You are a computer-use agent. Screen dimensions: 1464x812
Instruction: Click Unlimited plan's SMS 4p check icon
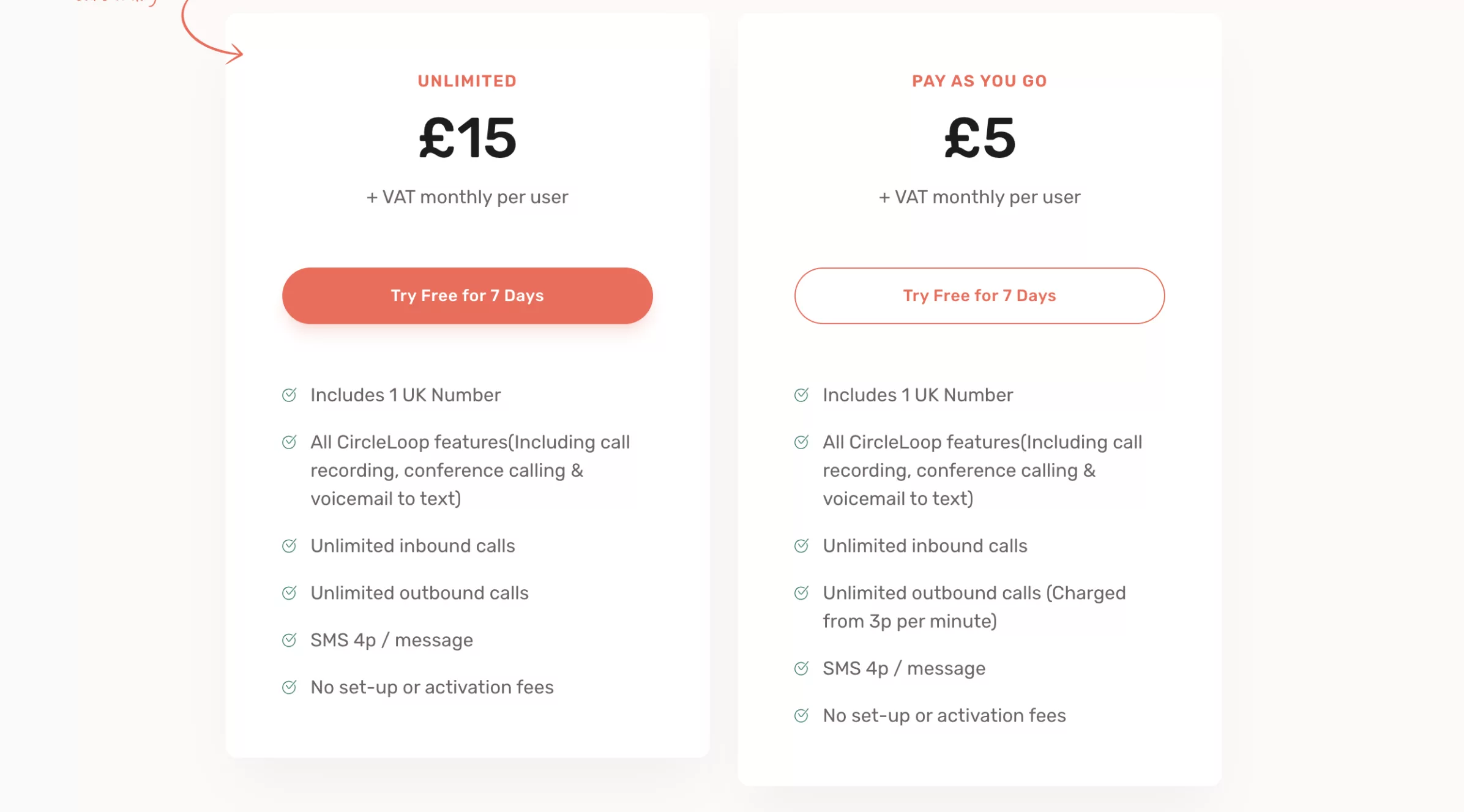[x=289, y=639]
